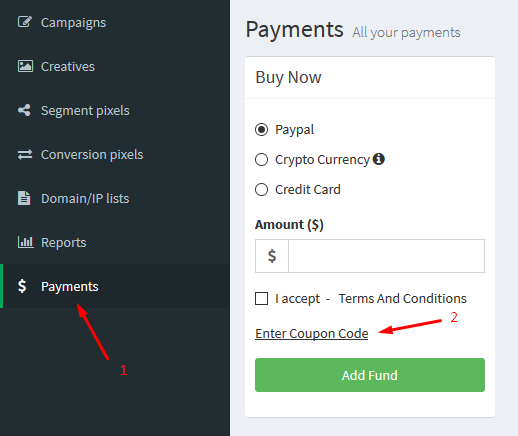Viewport: 518px width, 436px height.
Task: Click the Crypto Currency info icon
Action: pyautogui.click(x=379, y=159)
